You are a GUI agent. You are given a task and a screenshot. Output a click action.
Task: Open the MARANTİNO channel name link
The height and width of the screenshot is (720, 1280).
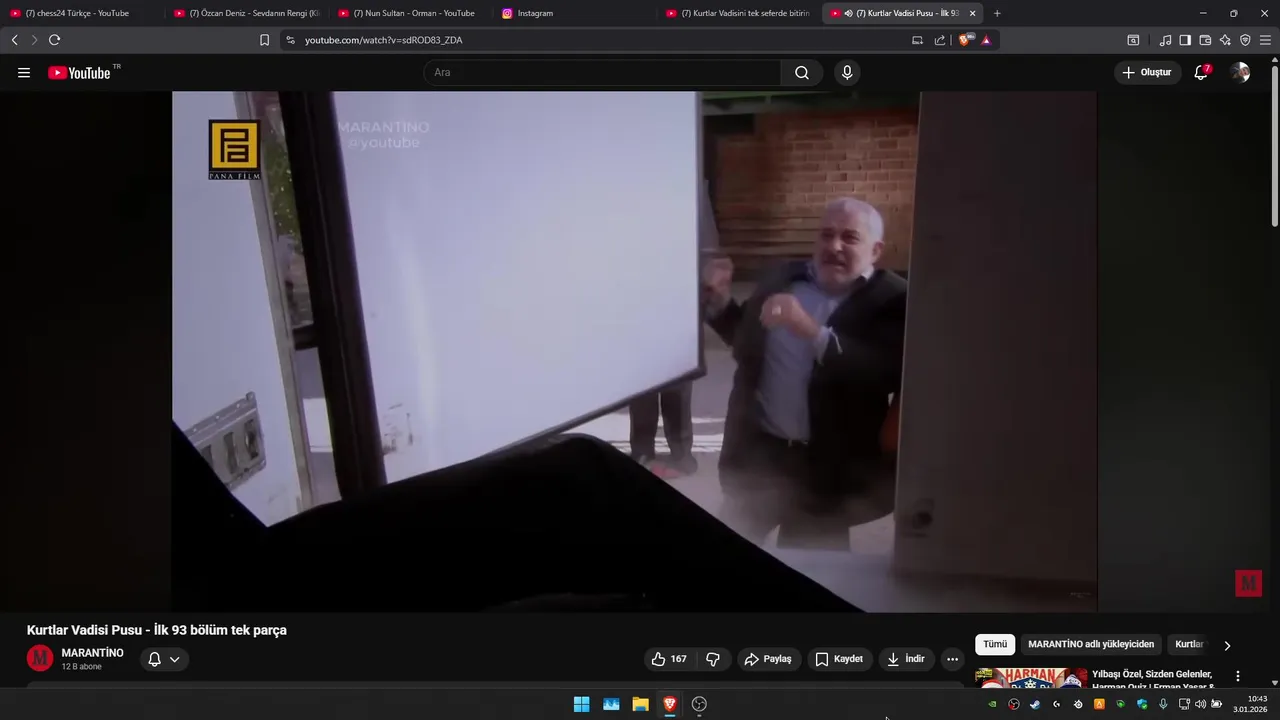[92, 653]
